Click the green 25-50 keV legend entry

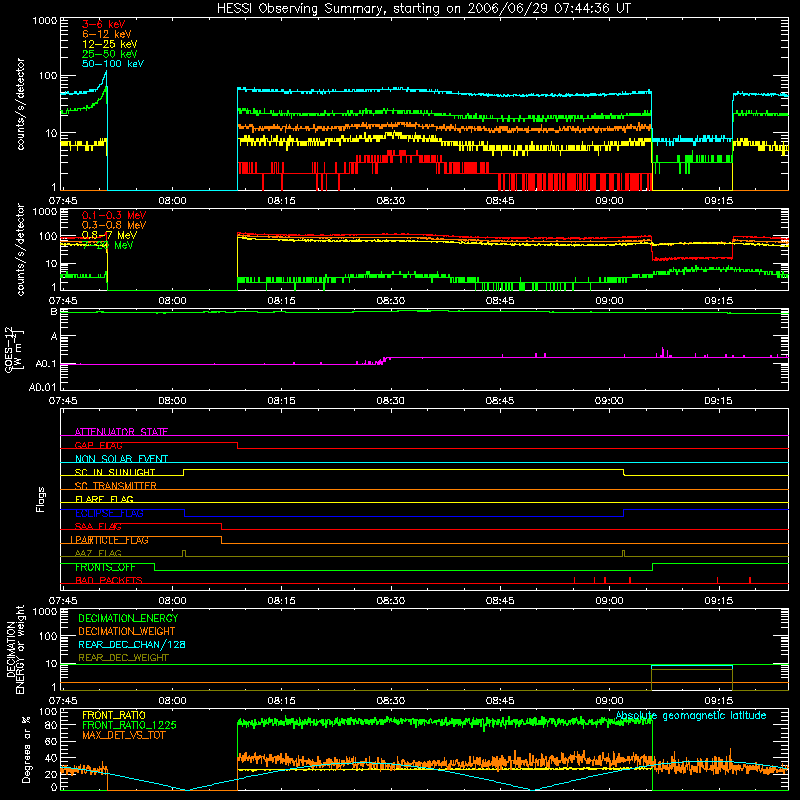tap(110, 54)
